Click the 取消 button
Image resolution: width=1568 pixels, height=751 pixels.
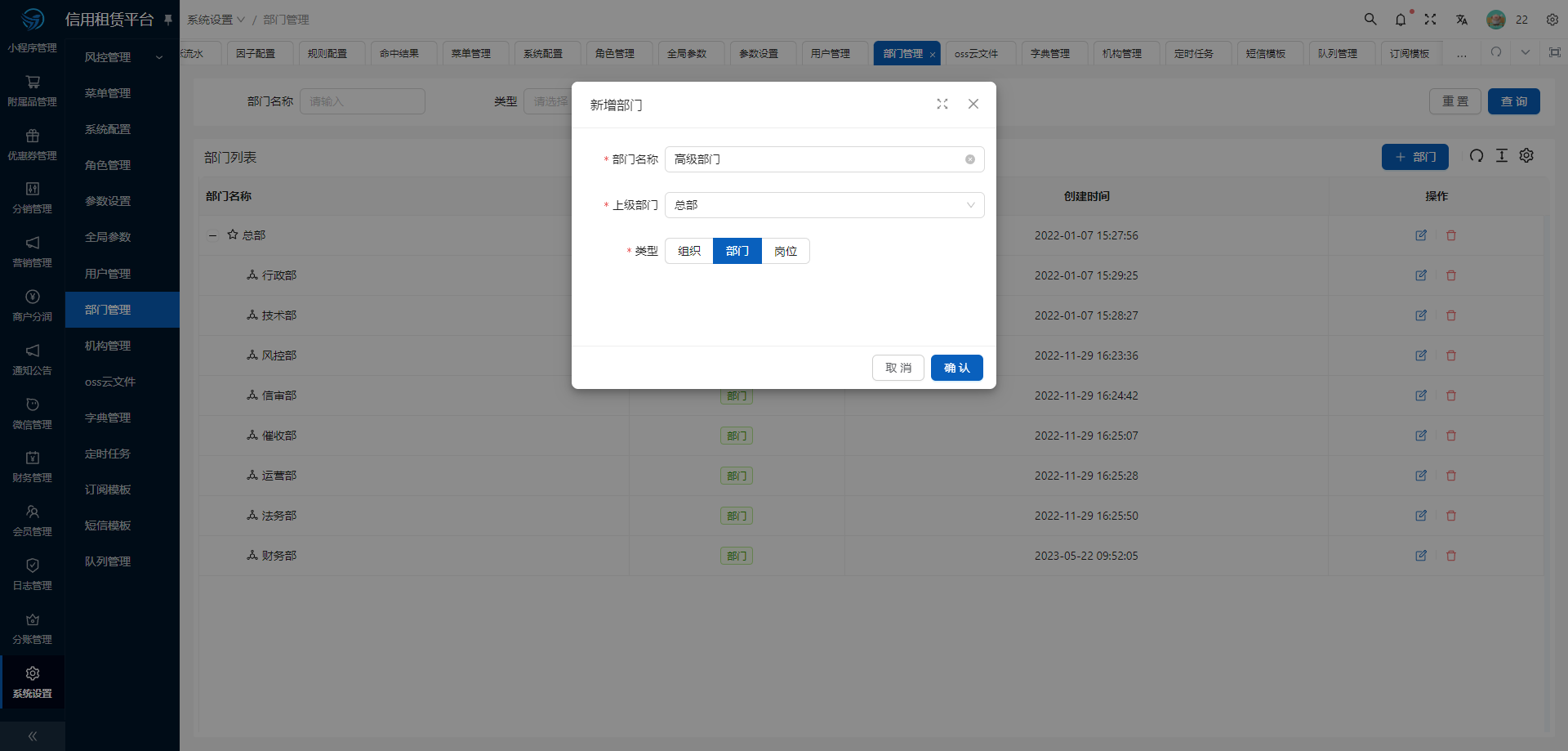click(x=898, y=368)
